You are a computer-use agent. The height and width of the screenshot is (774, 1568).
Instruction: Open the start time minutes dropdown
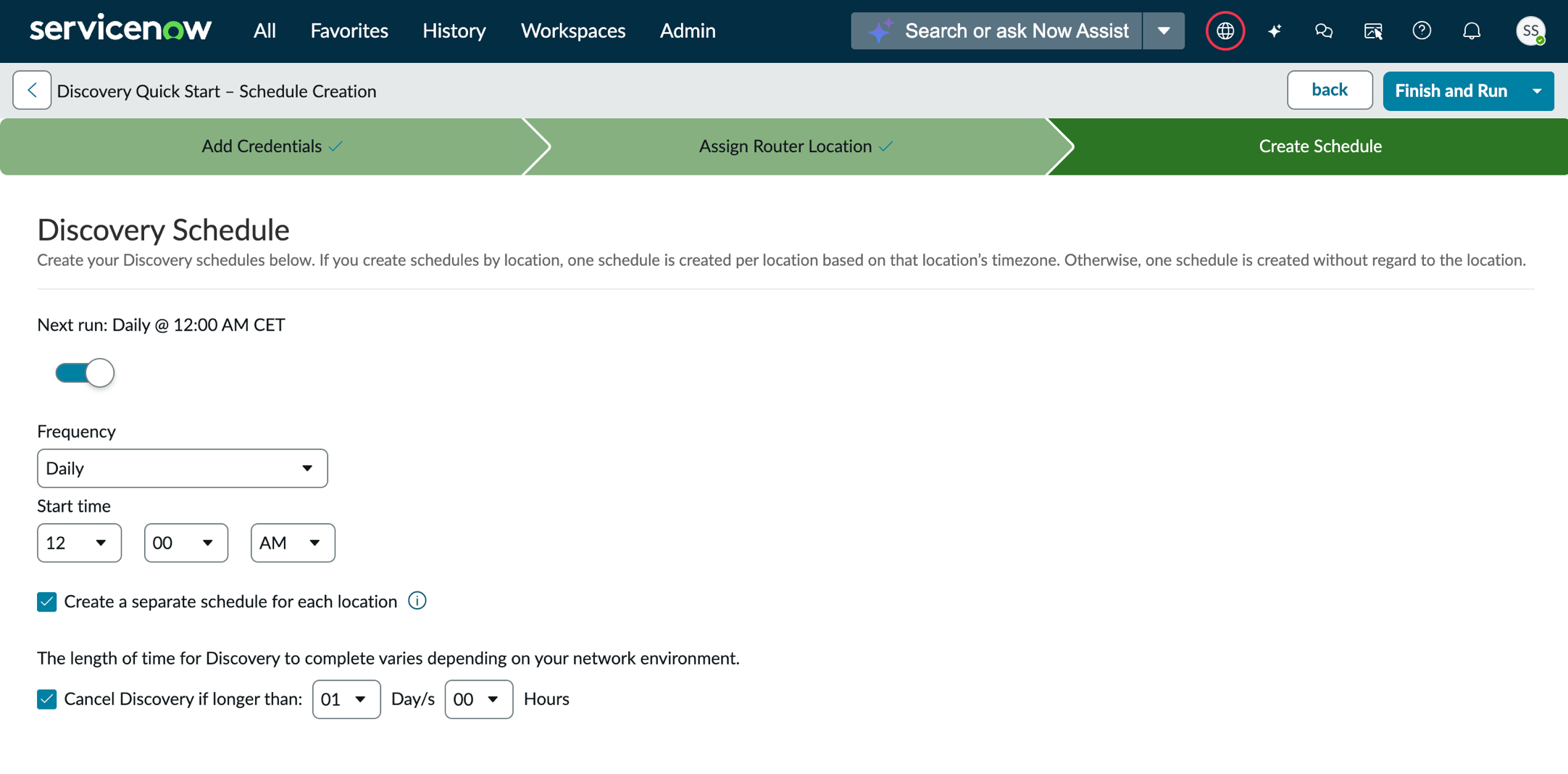pyautogui.click(x=186, y=543)
